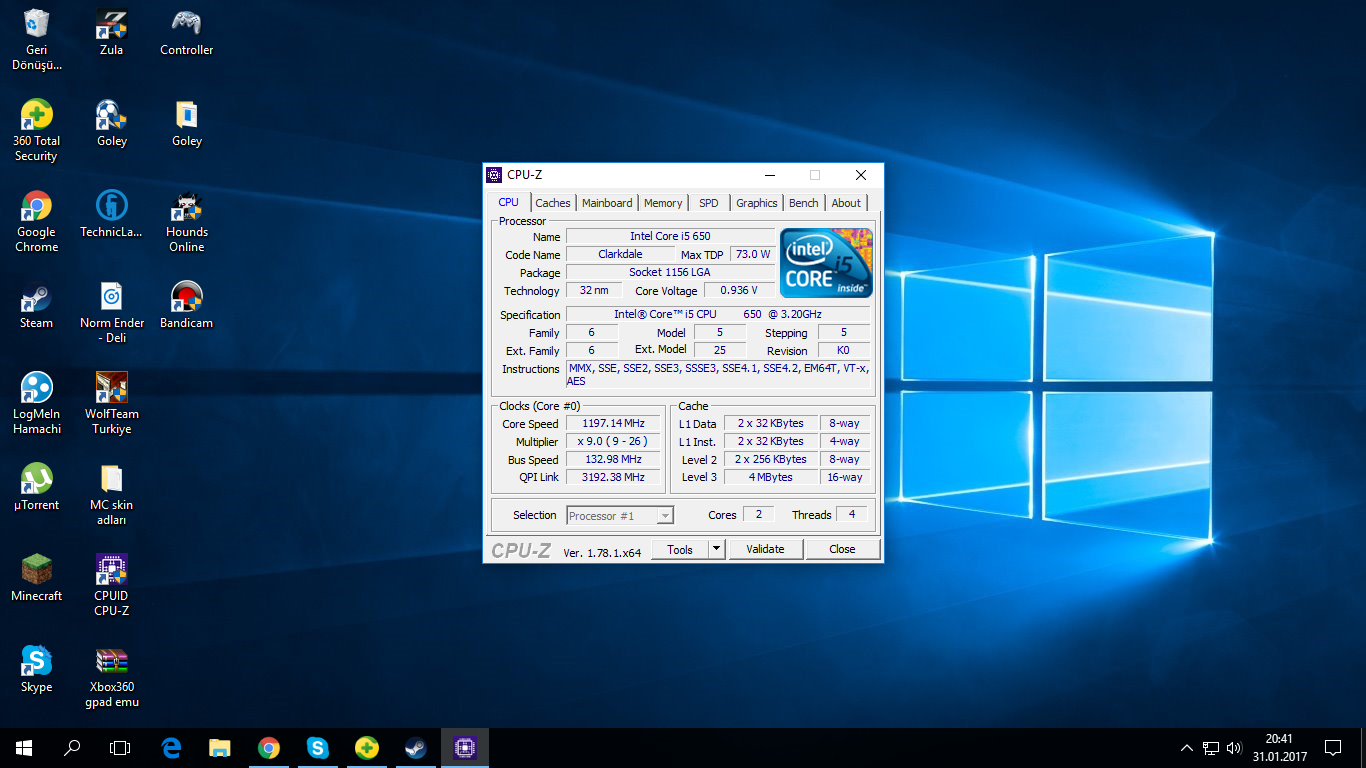Select the CPU tab in CPU-Z

click(509, 202)
